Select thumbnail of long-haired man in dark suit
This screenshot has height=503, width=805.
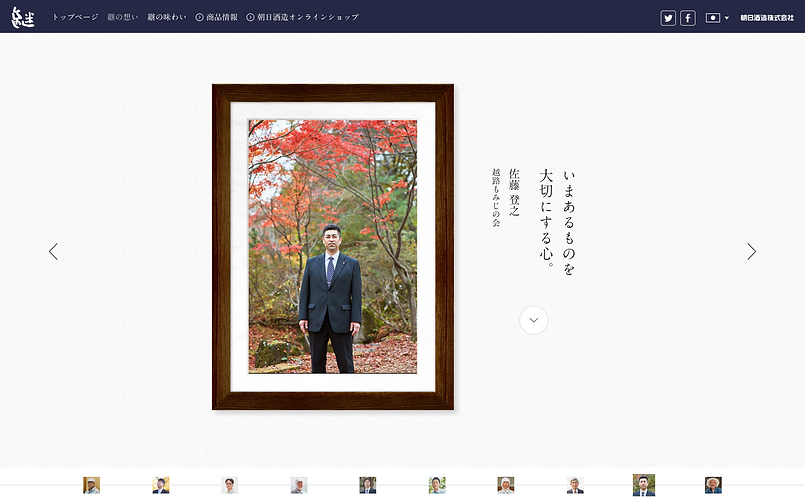[368, 485]
